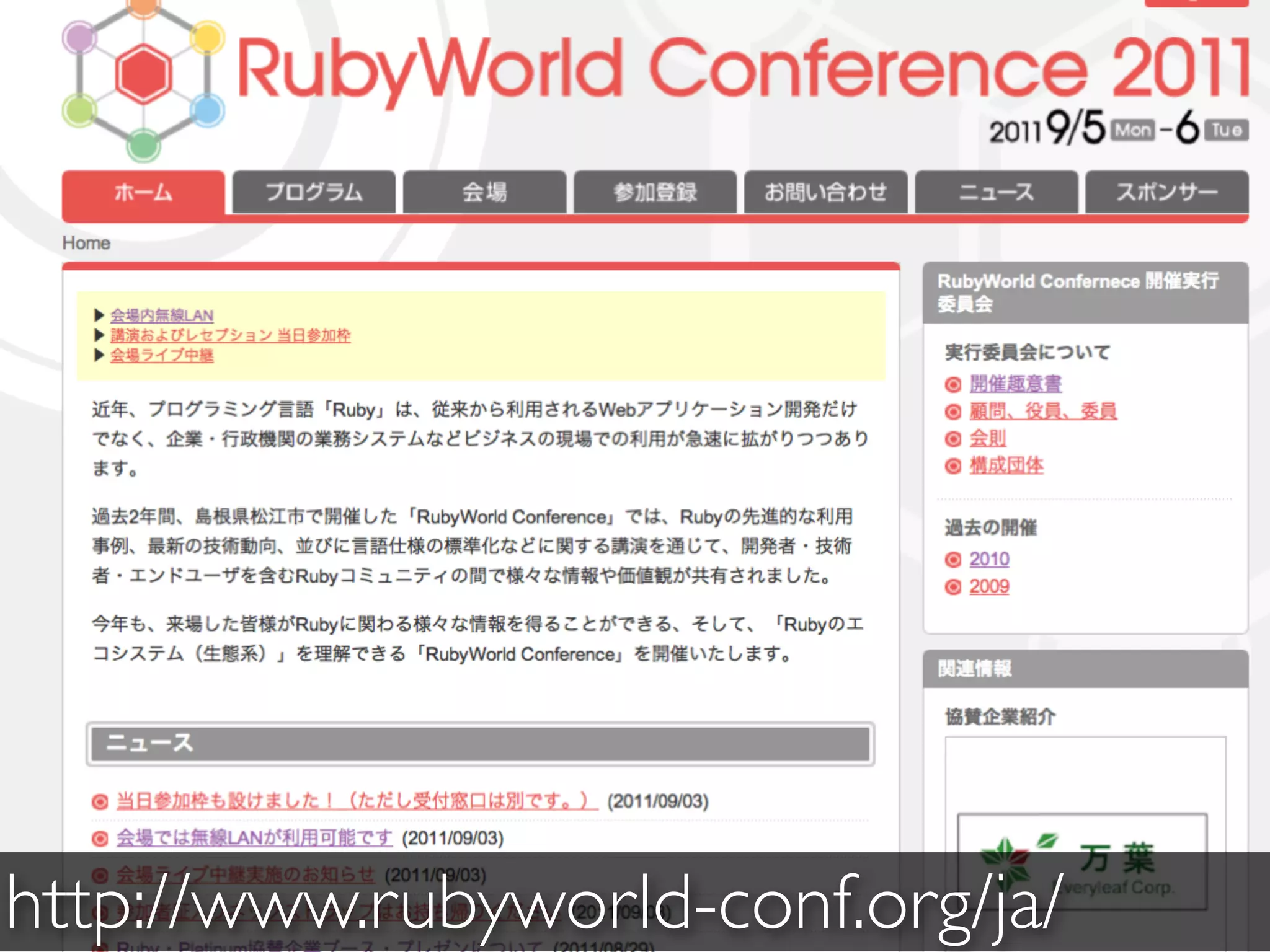Image resolution: width=1270 pixels, height=952 pixels.
Task: Open the 会場ライブ中継 link
Action: click(162, 355)
